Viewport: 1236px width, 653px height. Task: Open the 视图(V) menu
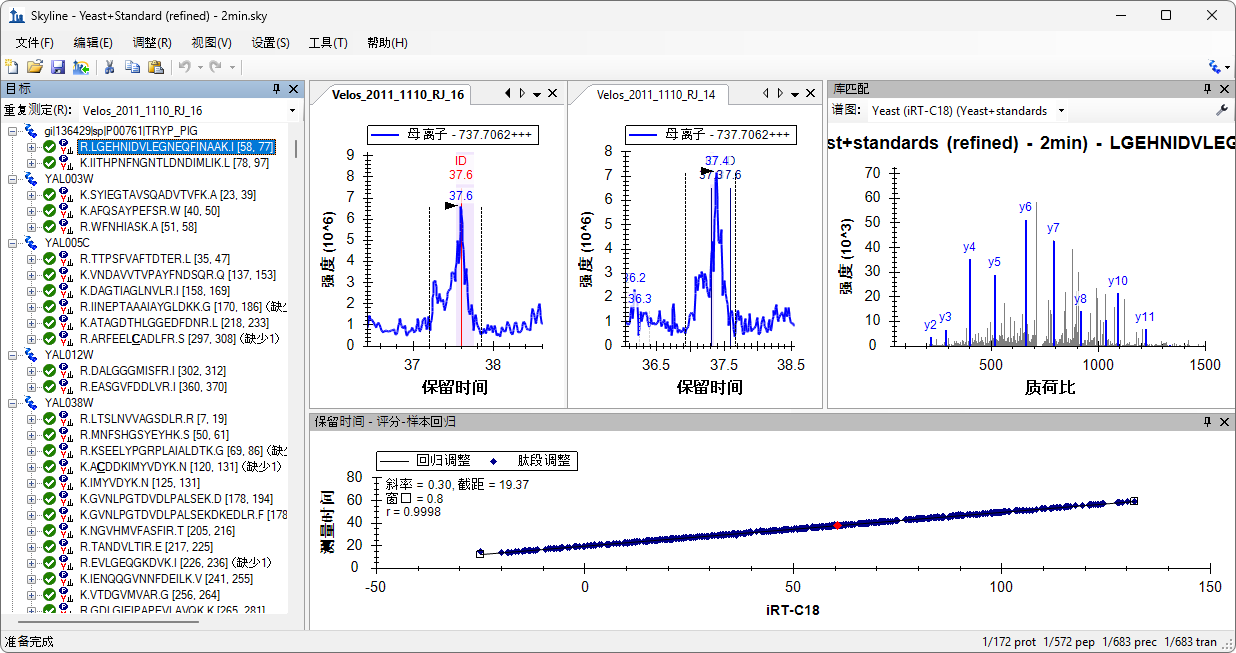click(x=211, y=43)
